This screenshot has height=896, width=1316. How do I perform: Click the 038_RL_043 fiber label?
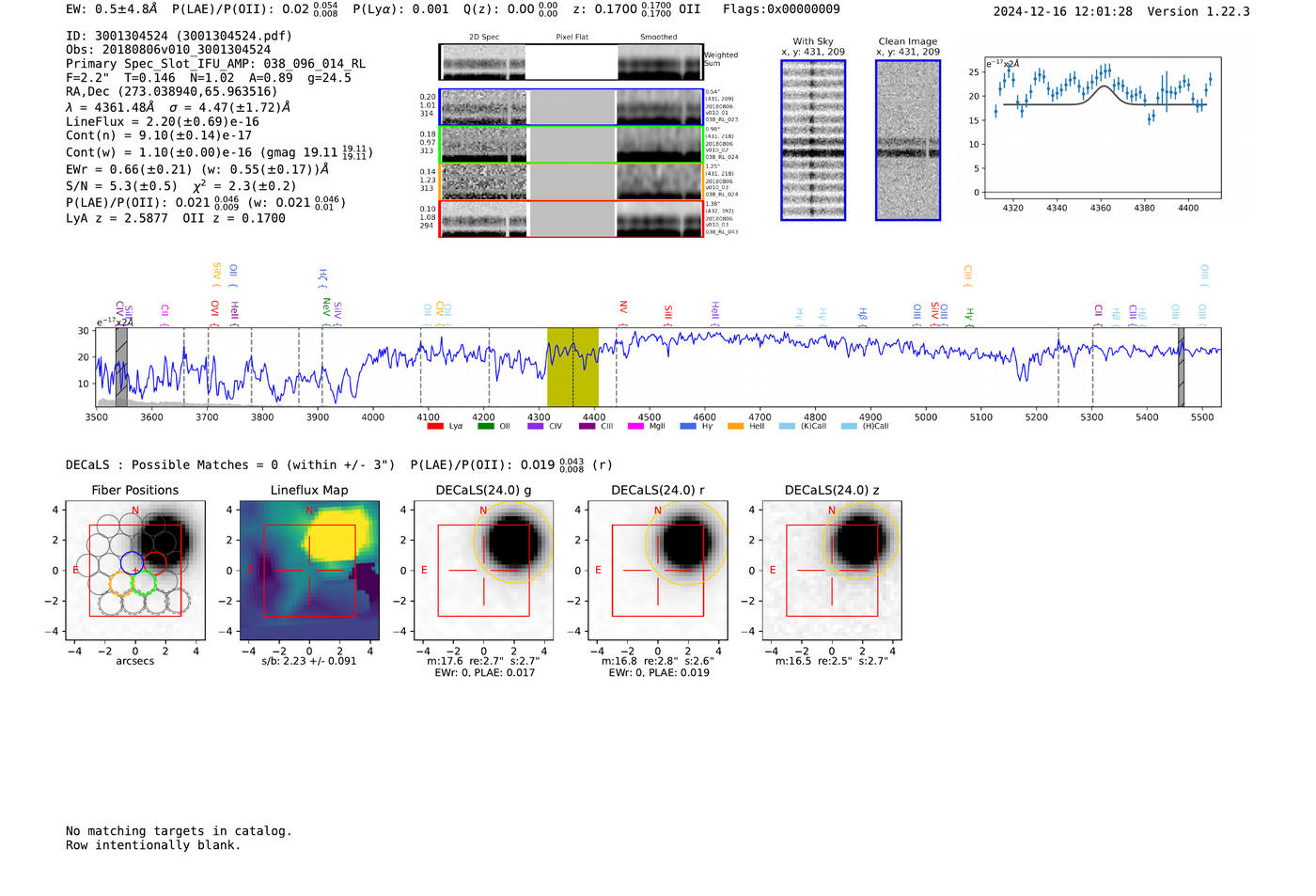722,232
